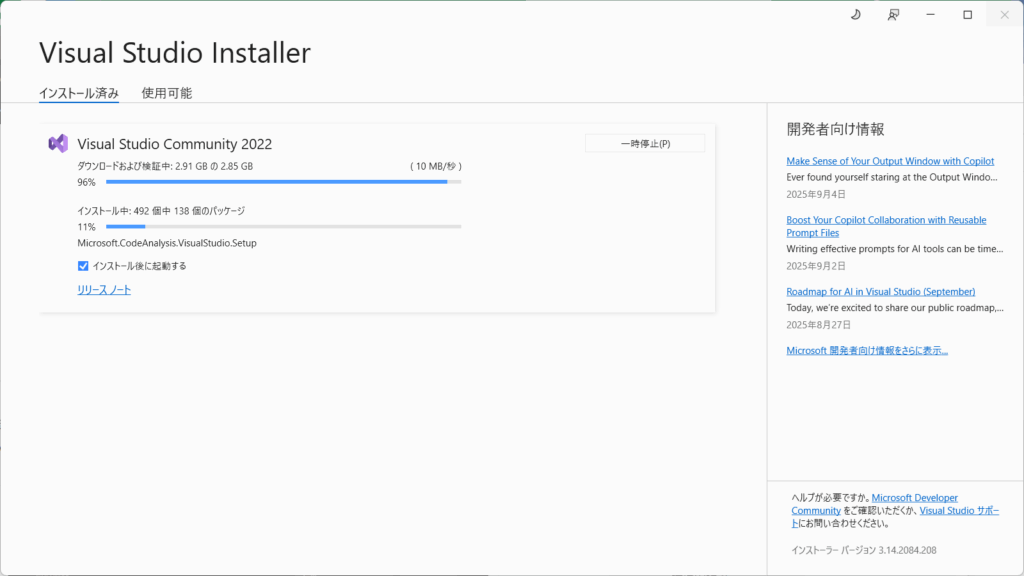This screenshot has height=576, width=1024.
Task: Minimize the Visual Studio Installer window
Action: point(930,14)
